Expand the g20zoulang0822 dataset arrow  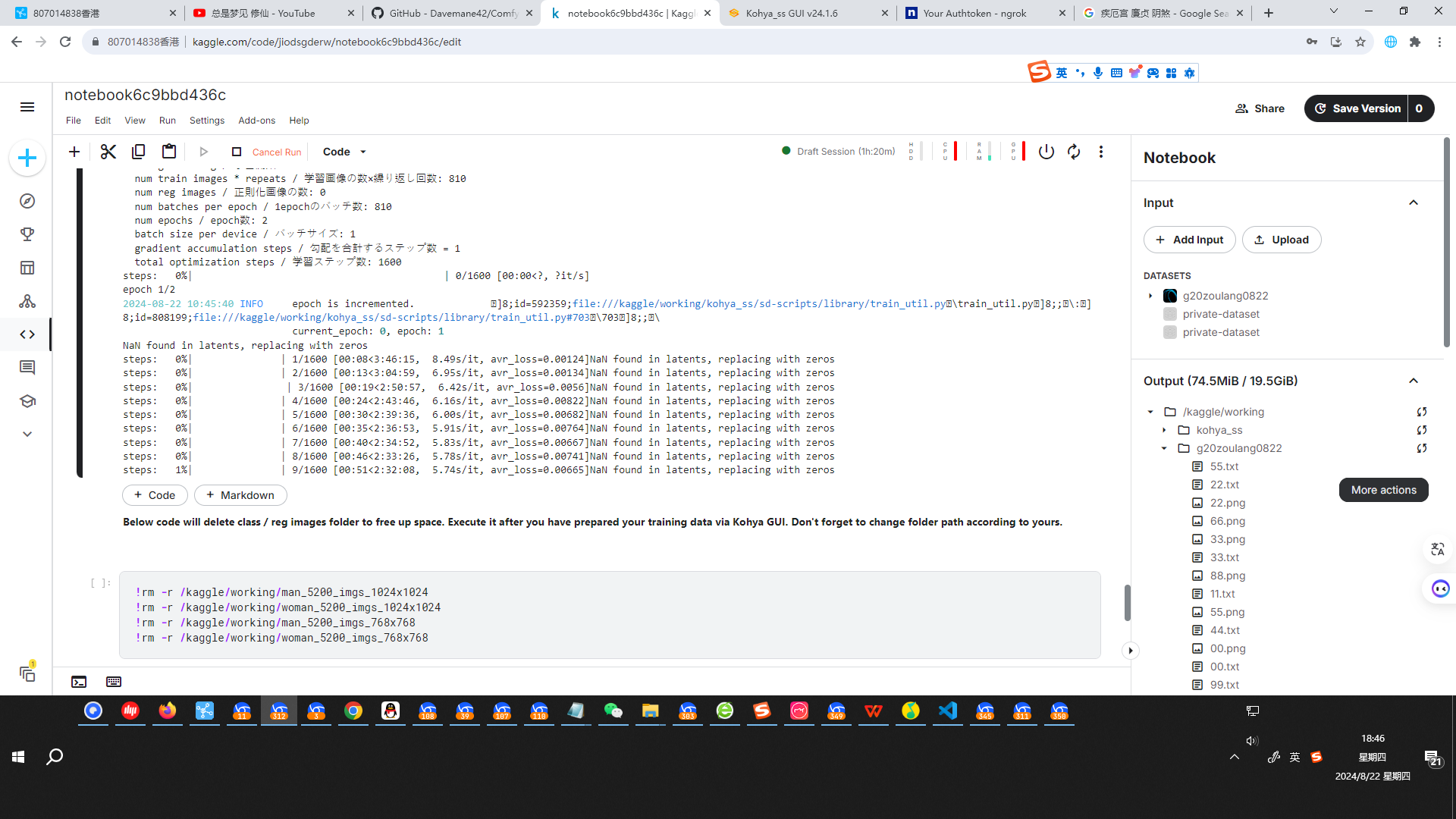[x=1150, y=296]
